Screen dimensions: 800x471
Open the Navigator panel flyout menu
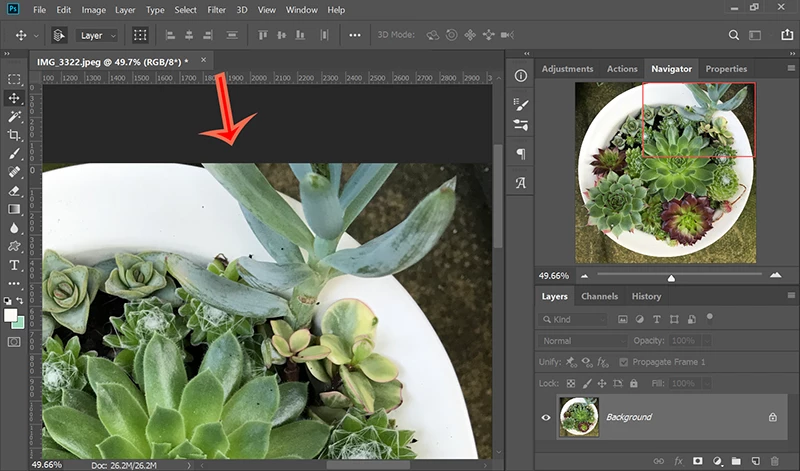(791, 68)
